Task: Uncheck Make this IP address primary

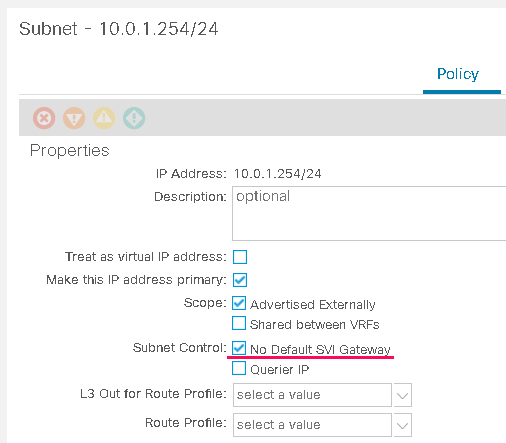Action: [240, 280]
